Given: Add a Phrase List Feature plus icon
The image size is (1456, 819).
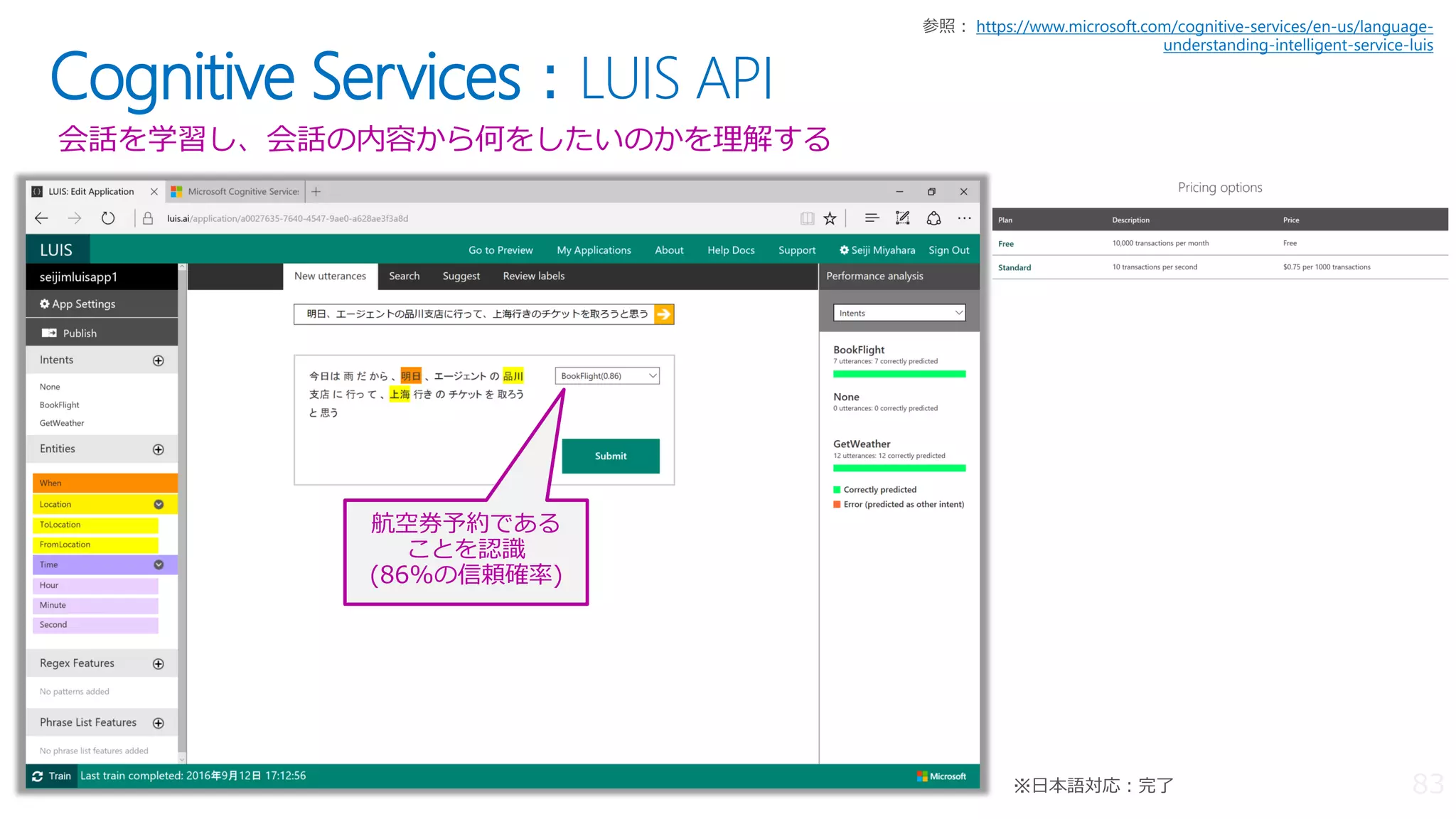Looking at the screenshot, I should tap(159, 723).
